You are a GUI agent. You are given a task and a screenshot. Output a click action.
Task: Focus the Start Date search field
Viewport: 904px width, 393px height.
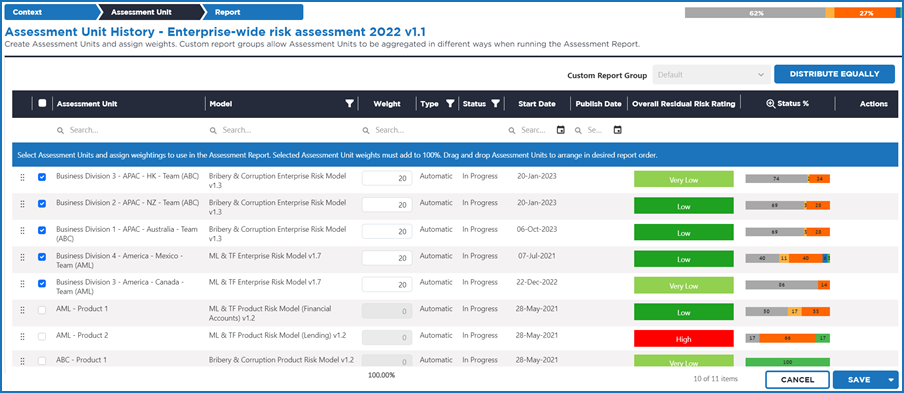point(532,131)
